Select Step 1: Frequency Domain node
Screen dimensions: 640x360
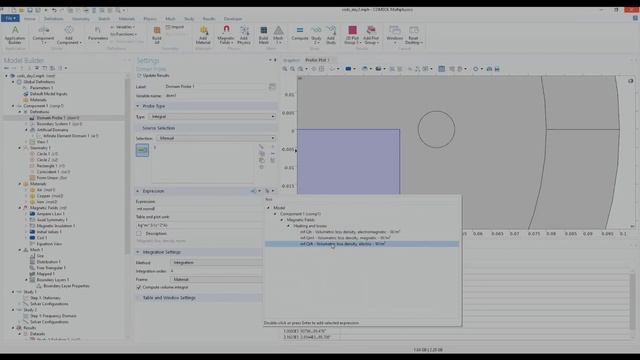tap(53, 316)
